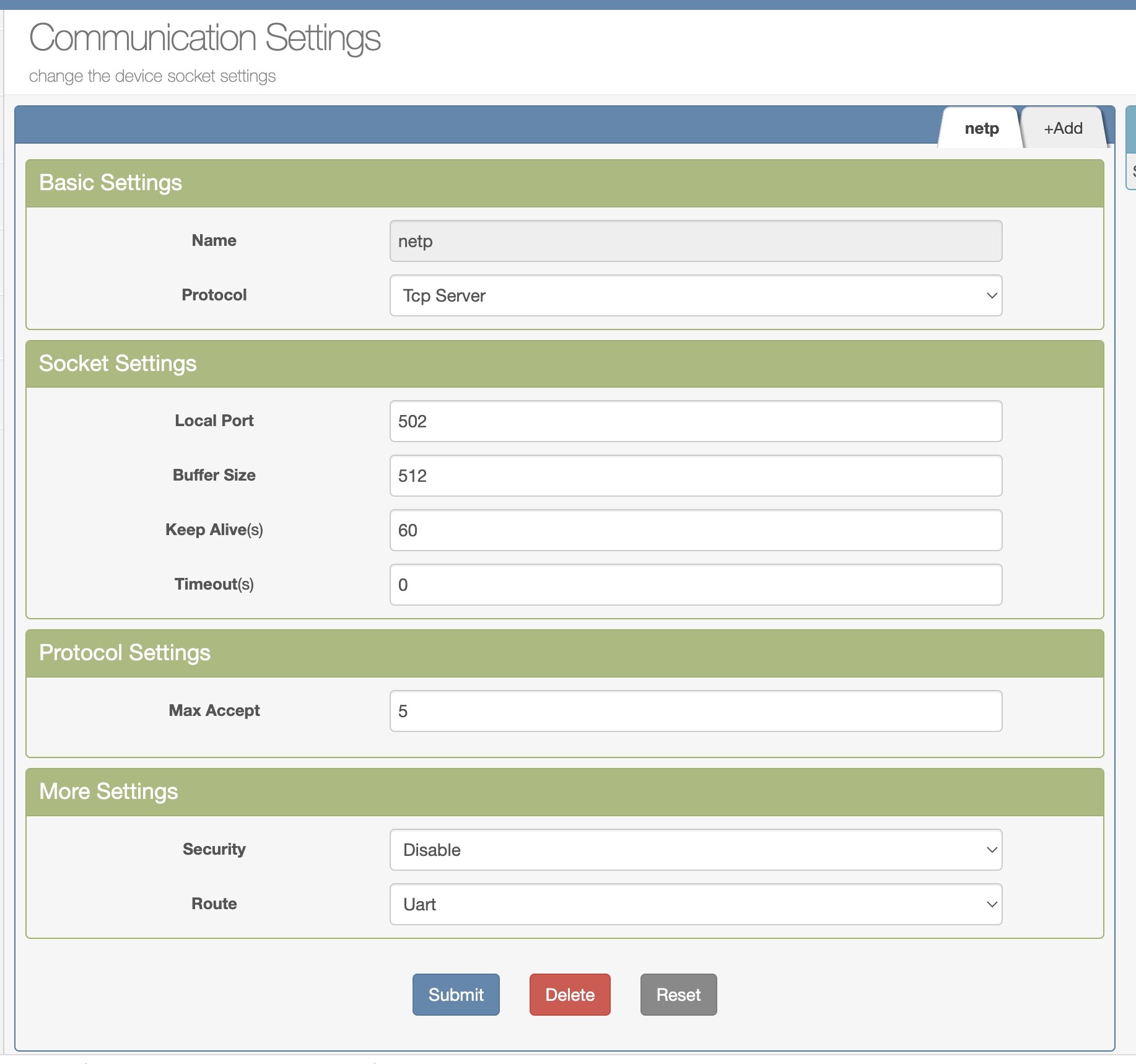Select the Socket Settings section header

point(118,364)
